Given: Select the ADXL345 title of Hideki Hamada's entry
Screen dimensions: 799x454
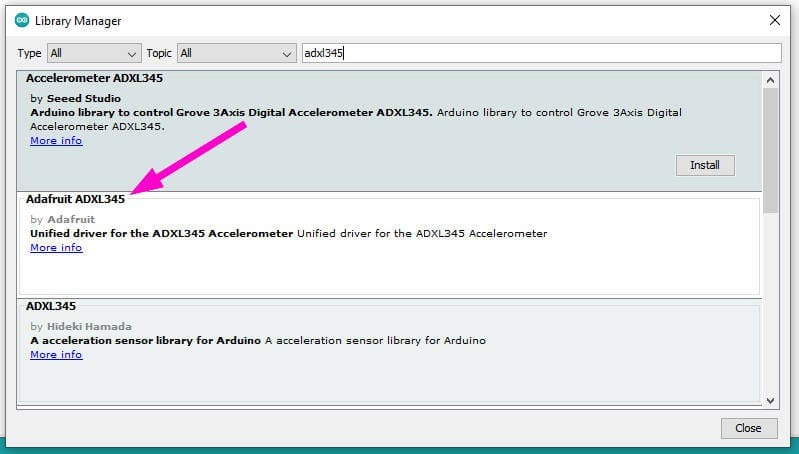Looking at the screenshot, I should click(x=51, y=306).
